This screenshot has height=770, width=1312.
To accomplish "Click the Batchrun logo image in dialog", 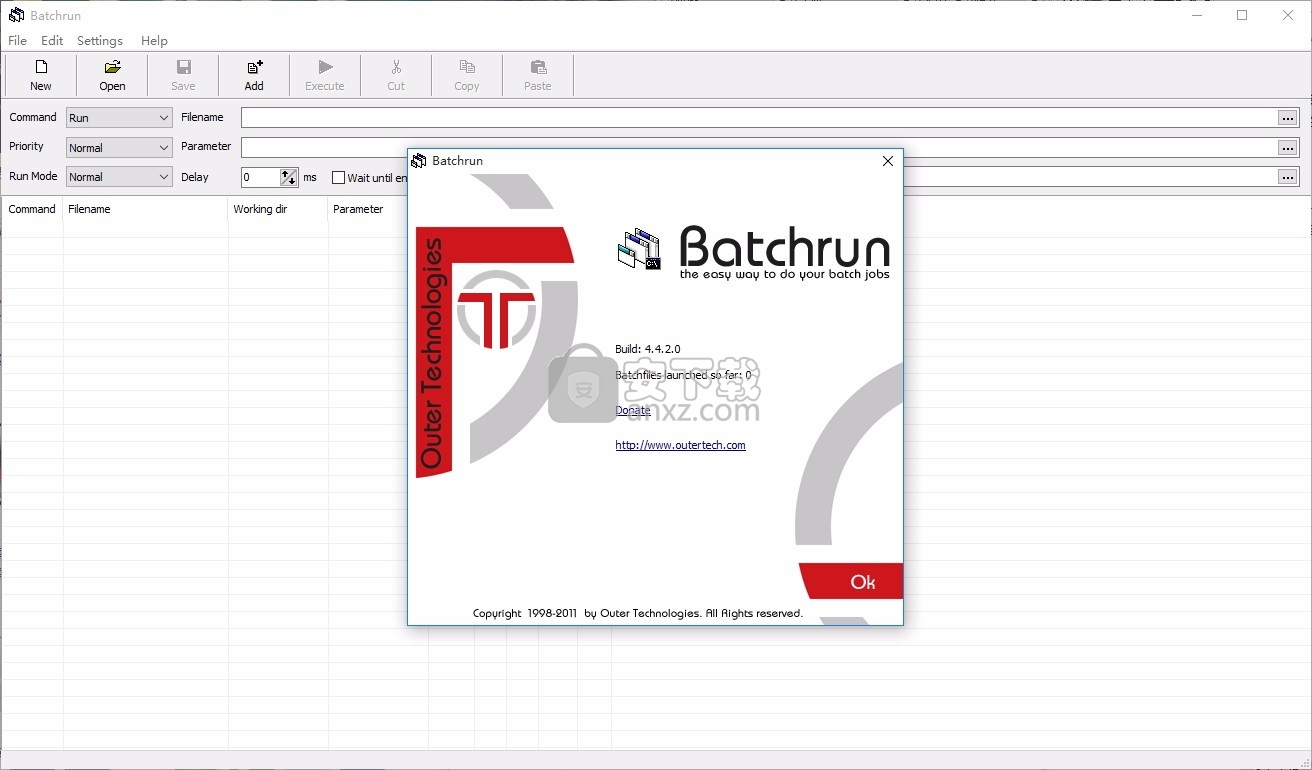I will pyautogui.click(x=640, y=250).
